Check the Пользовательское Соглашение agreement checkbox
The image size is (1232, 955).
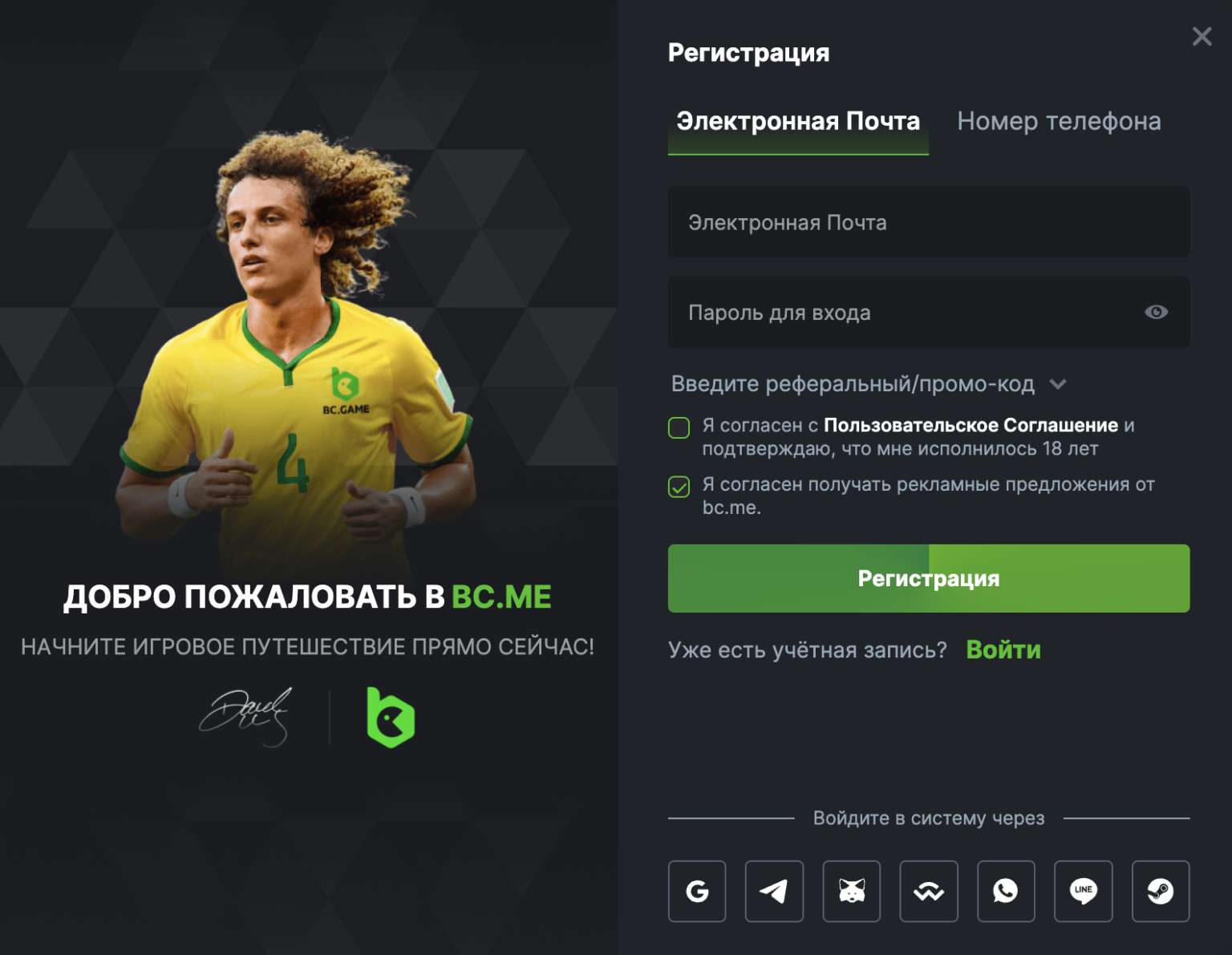[679, 427]
